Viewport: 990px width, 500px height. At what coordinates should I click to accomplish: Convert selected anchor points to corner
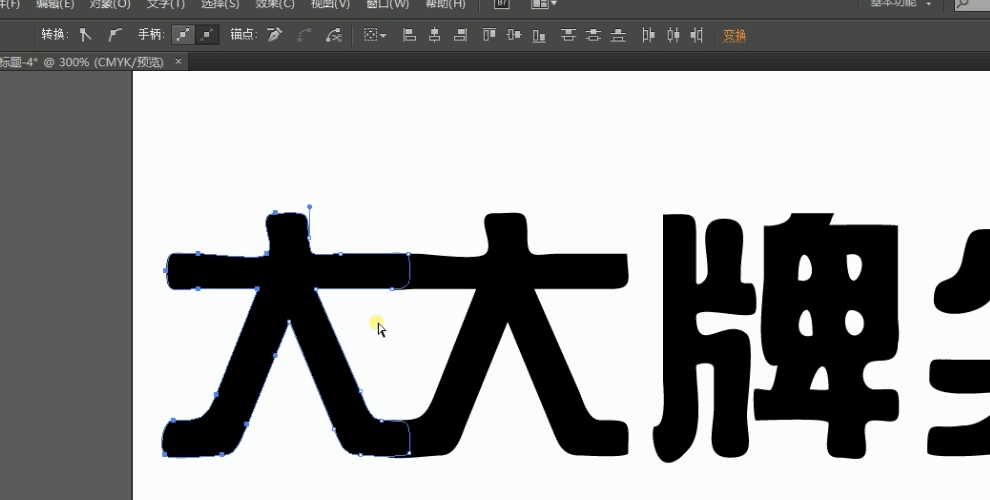[85, 35]
